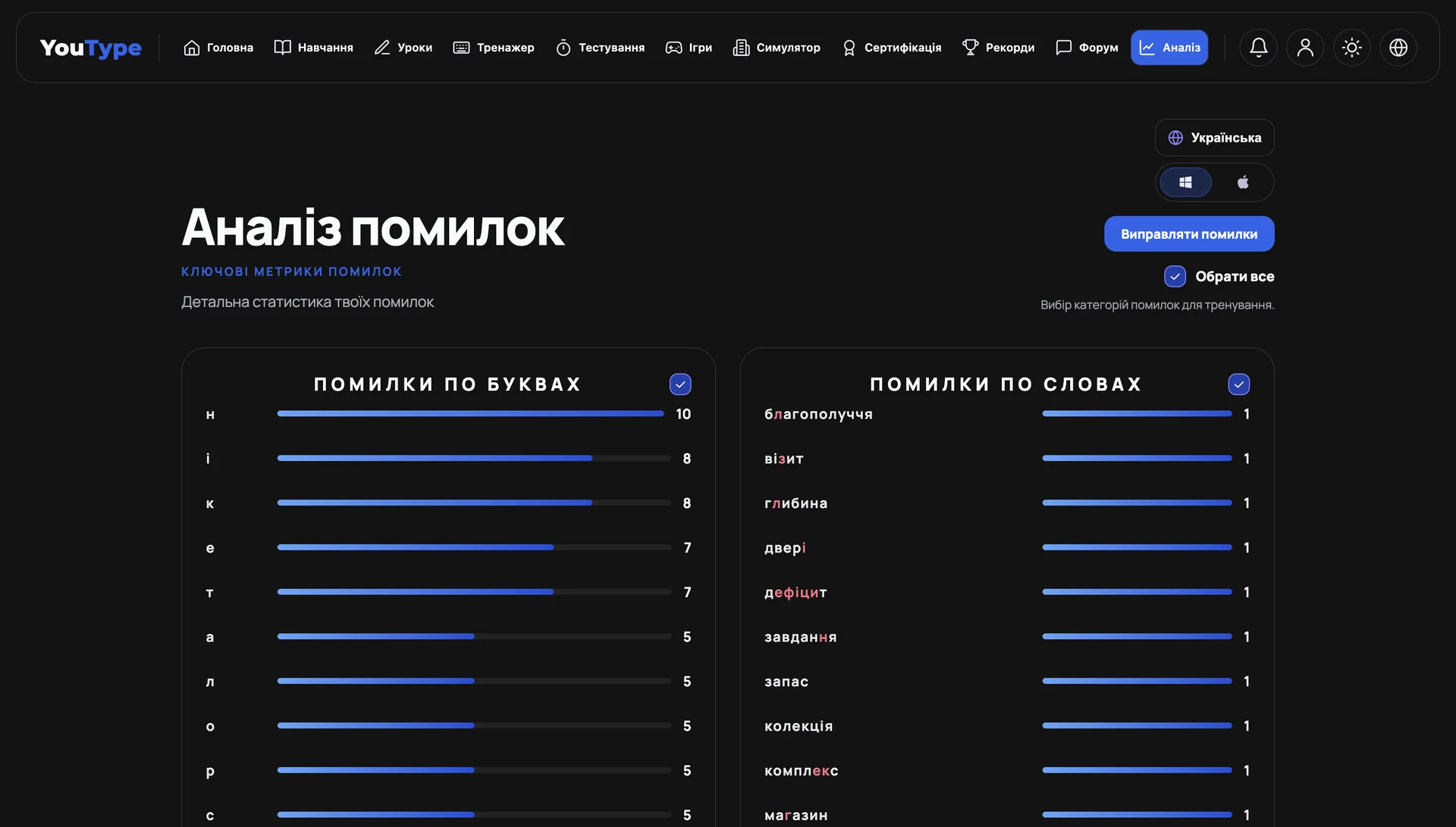1456x827 pixels.
Task: Open the Навчання section
Action: click(313, 48)
